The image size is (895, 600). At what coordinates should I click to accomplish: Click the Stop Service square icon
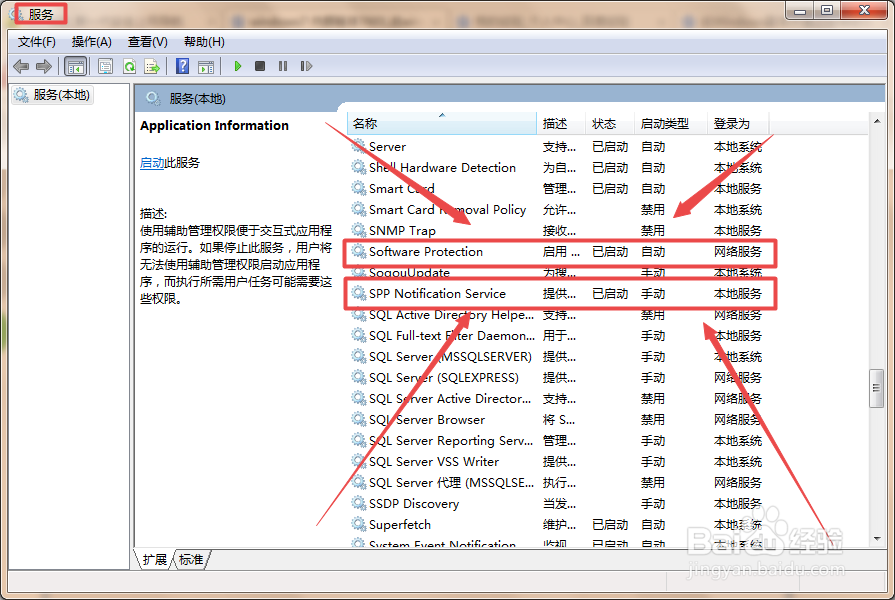click(x=260, y=66)
